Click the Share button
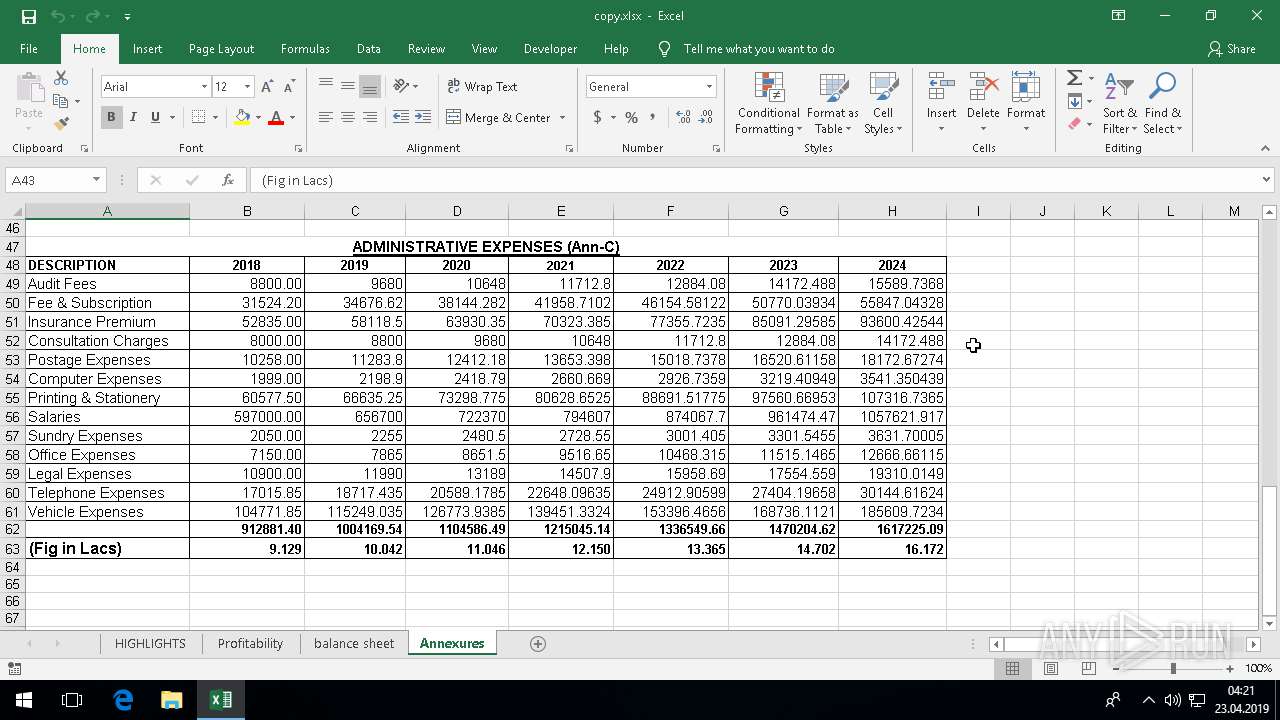Viewport: 1280px width, 720px height. pos(1232,49)
